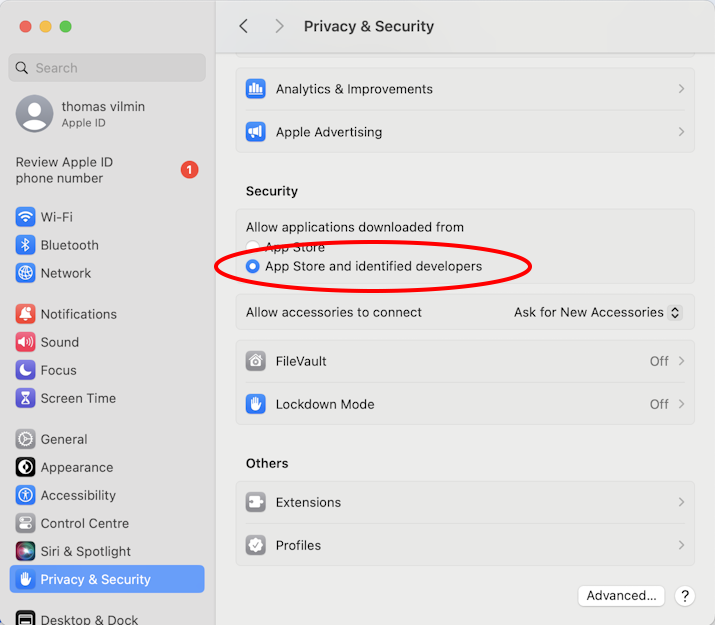Click the Search field
Image resolution: width=715 pixels, height=625 pixels.
click(108, 68)
